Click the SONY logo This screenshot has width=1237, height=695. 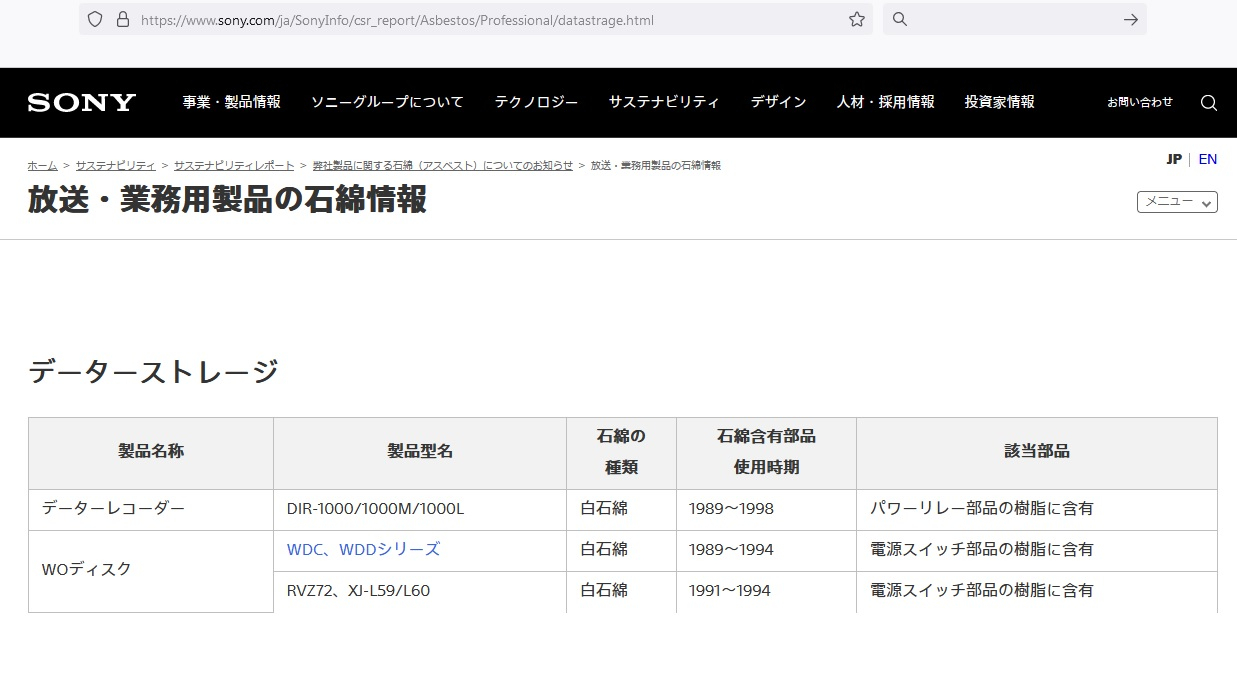(82, 103)
